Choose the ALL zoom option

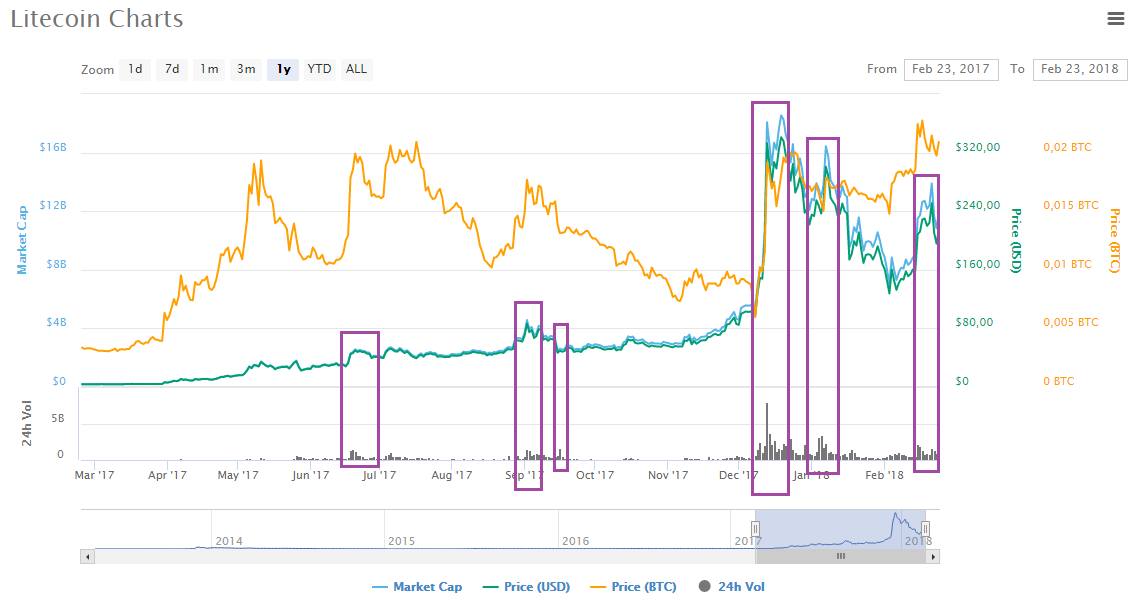356,70
